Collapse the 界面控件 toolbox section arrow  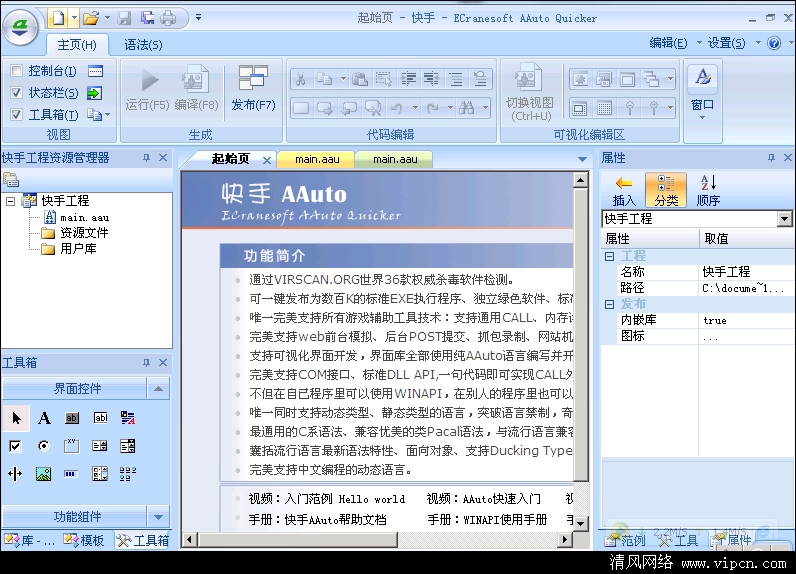point(158,389)
